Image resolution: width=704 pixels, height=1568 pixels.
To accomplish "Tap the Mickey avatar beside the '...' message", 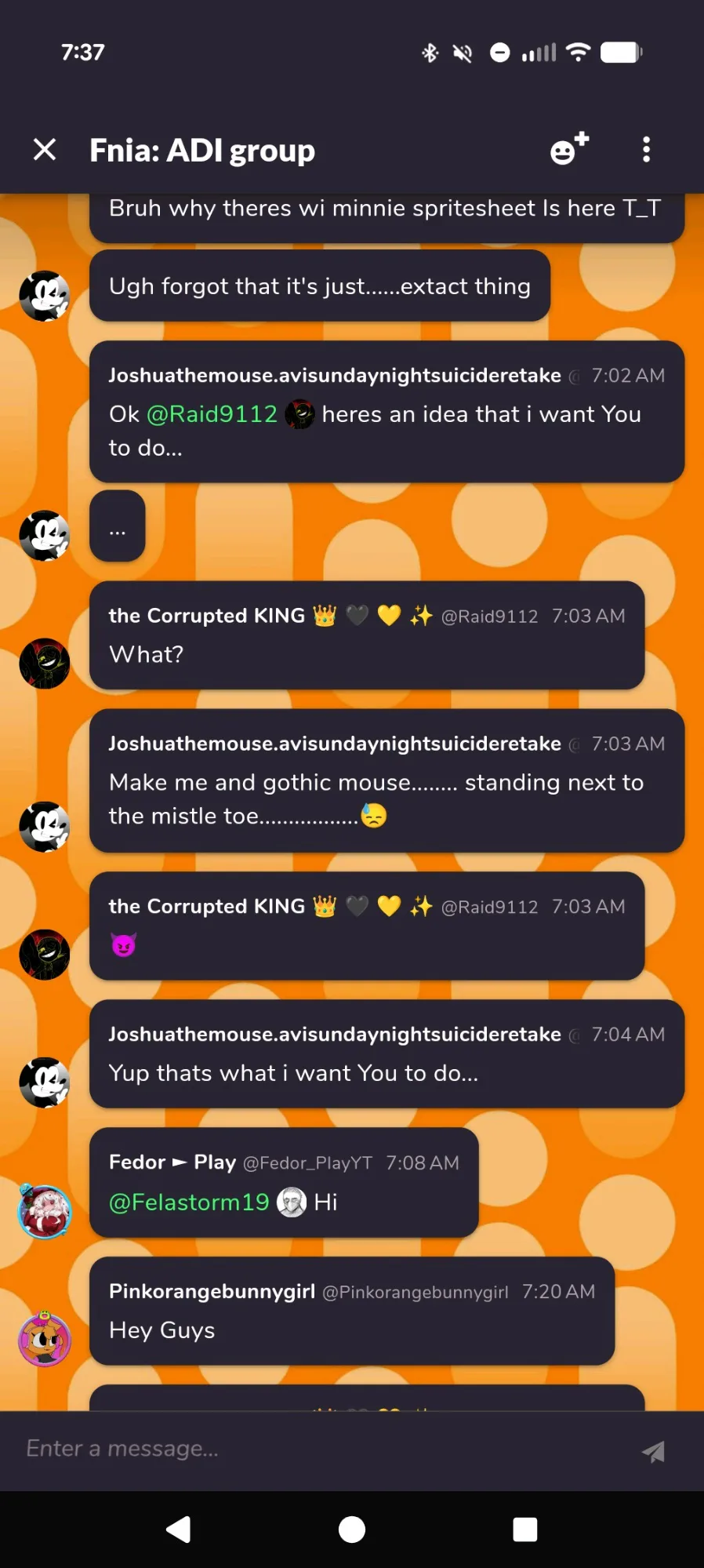I will 45,535.
